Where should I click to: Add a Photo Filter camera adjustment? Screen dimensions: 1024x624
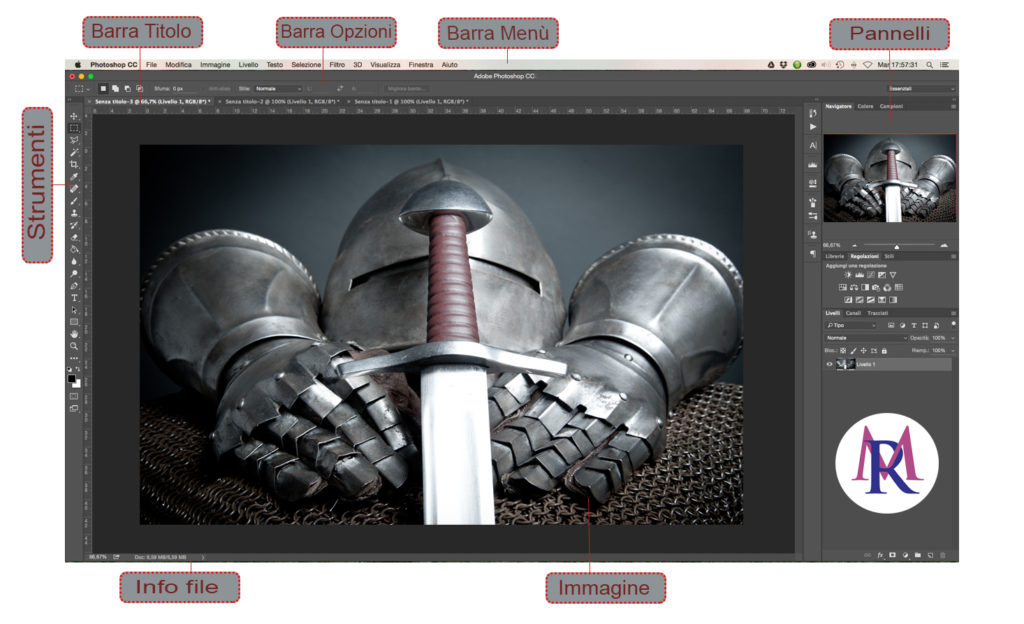click(876, 287)
